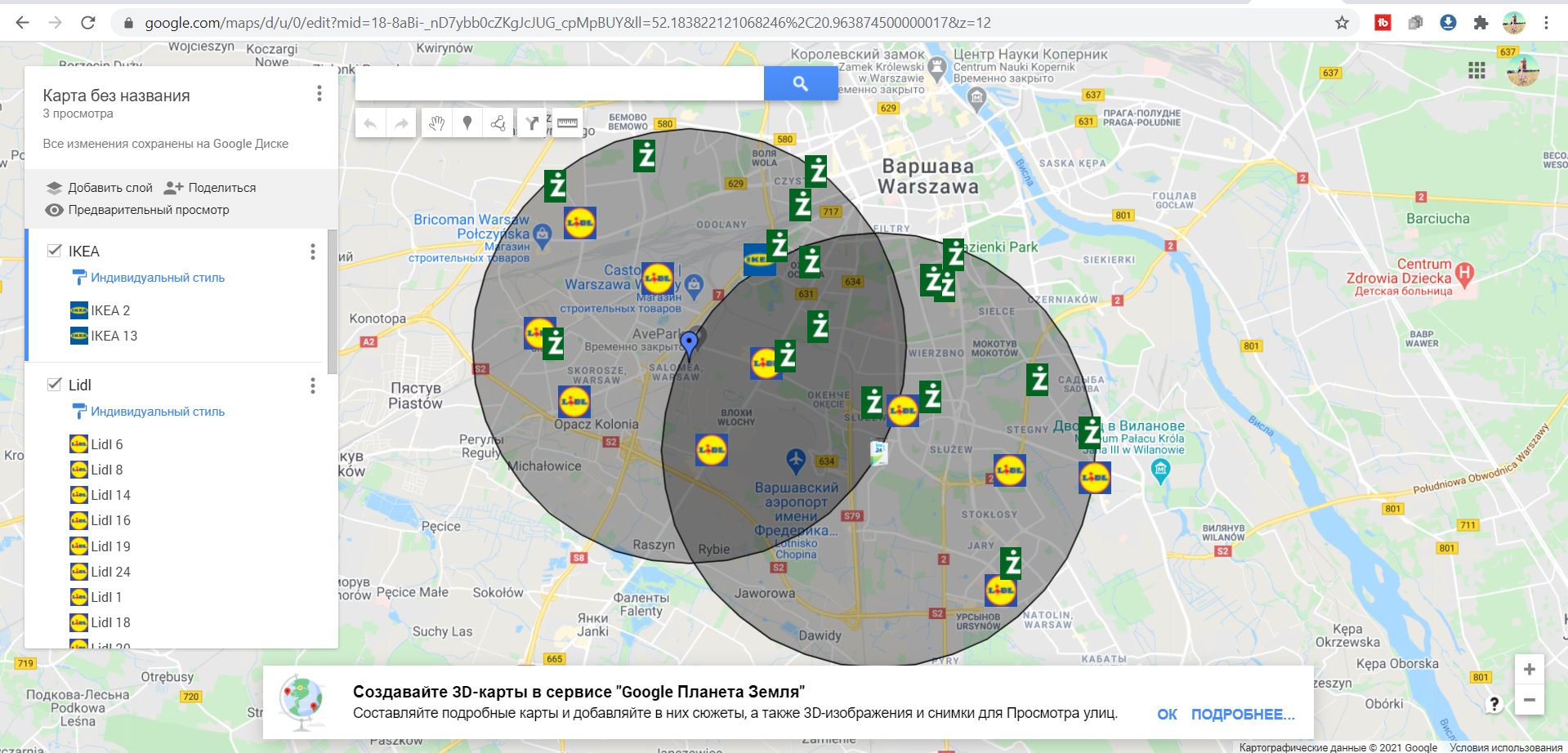Open the Google apps grid
Viewport: 1568px width, 753px height.
click(1476, 70)
